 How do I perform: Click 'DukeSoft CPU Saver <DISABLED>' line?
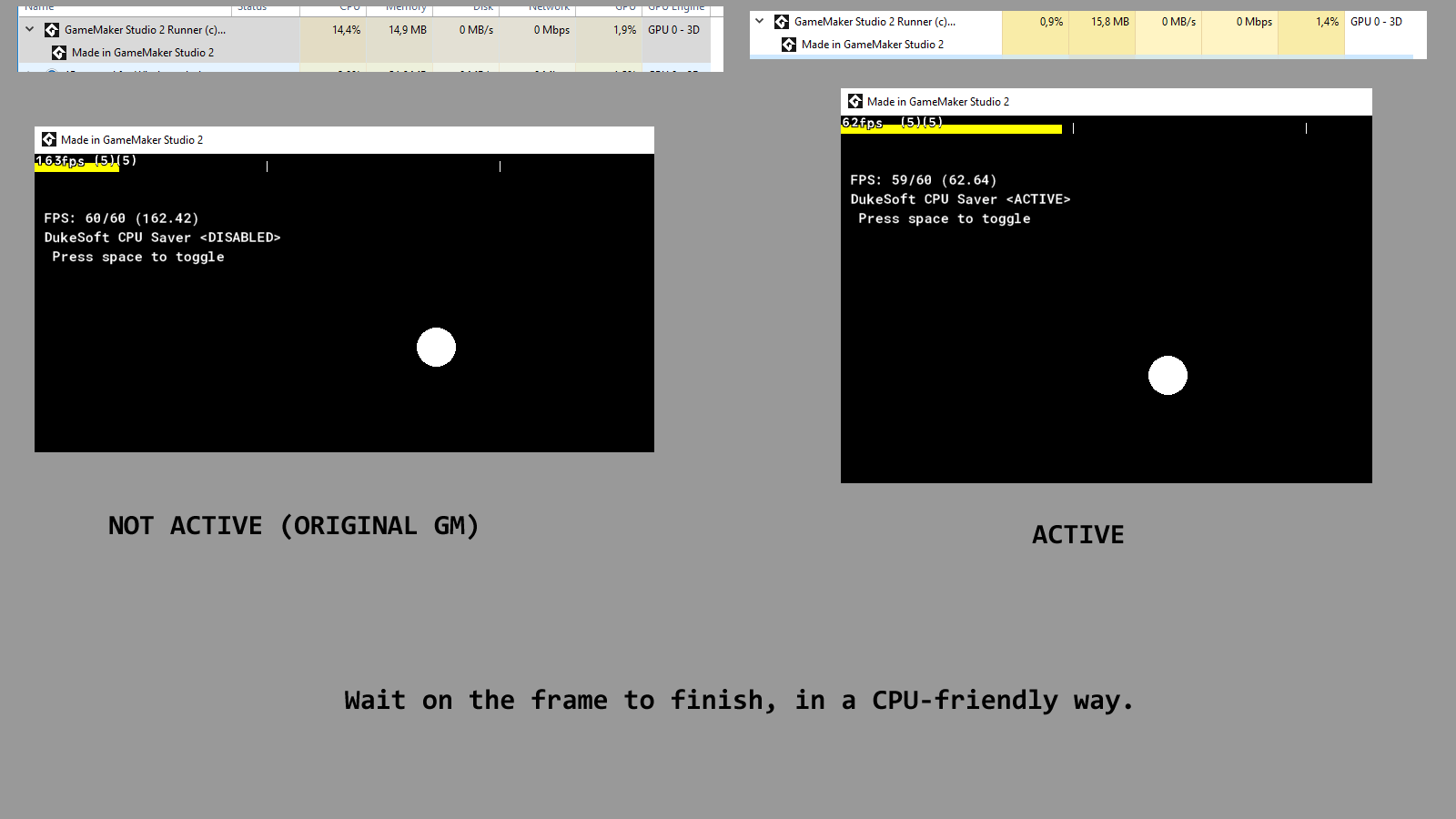162,238
